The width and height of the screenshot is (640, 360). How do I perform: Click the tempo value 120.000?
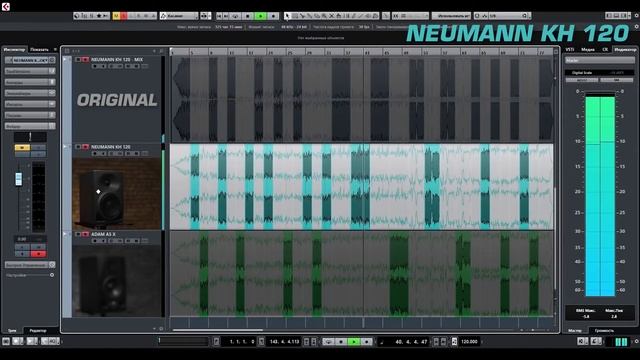pyautogui.click(x=469, y=342)
